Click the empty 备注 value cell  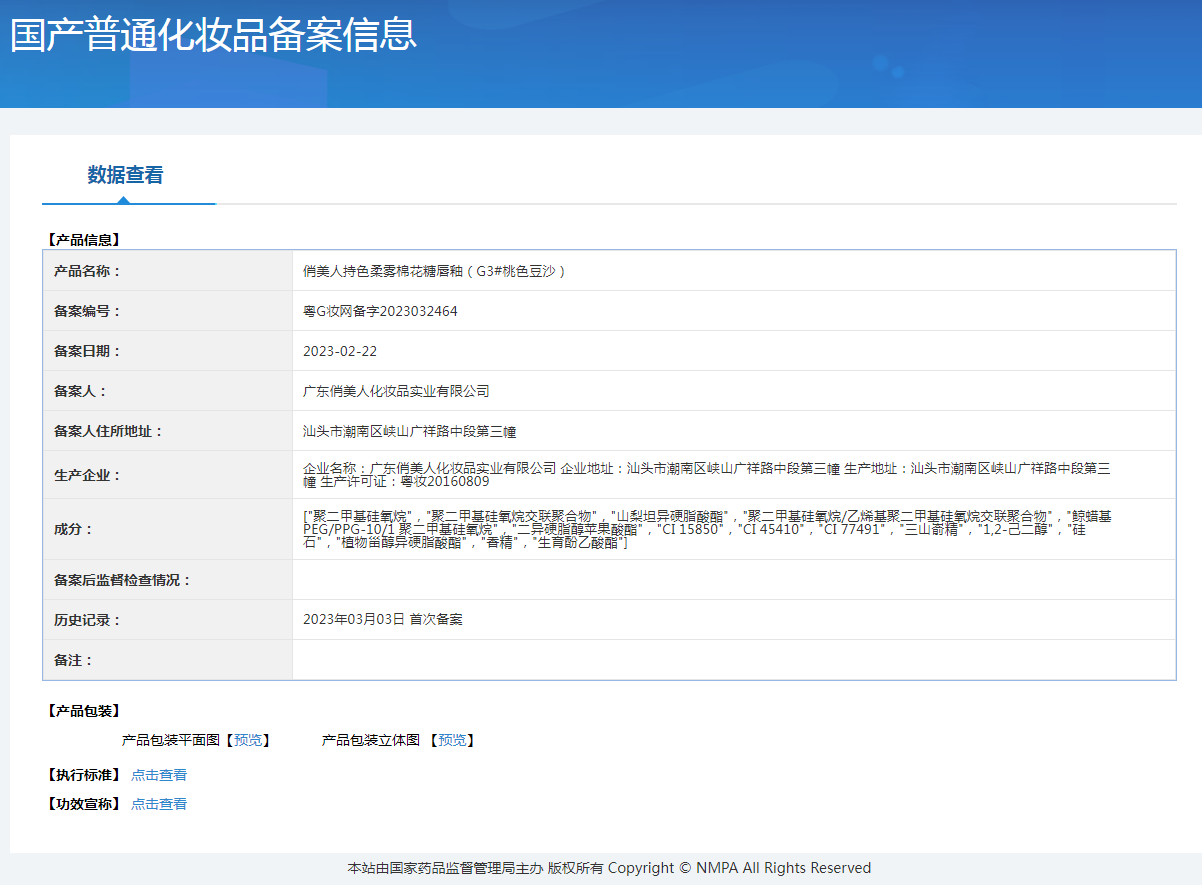click(733, 660)
